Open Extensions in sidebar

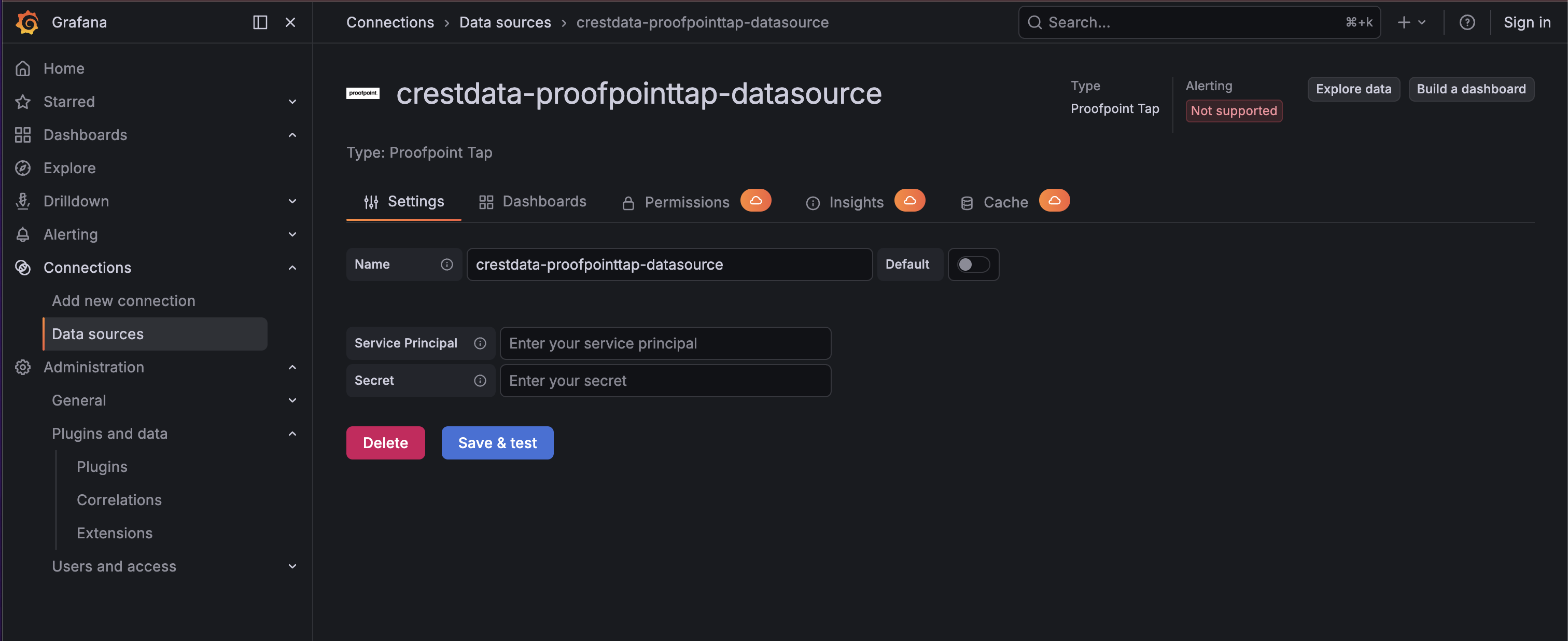[115, 533]
